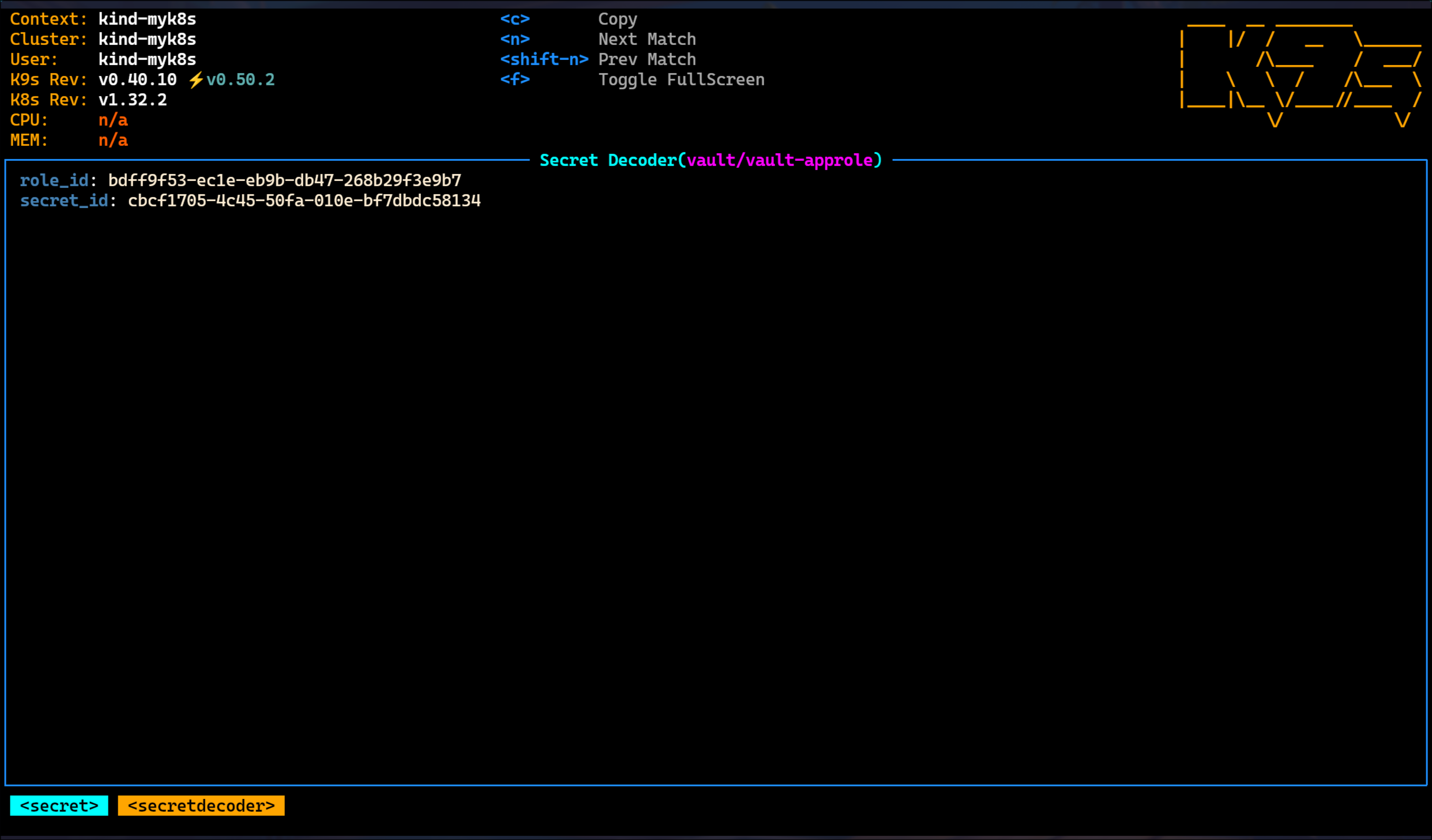1432x840 pixels.
Task: Click the new version v0.50.2 text
Action: coord(240,80)
